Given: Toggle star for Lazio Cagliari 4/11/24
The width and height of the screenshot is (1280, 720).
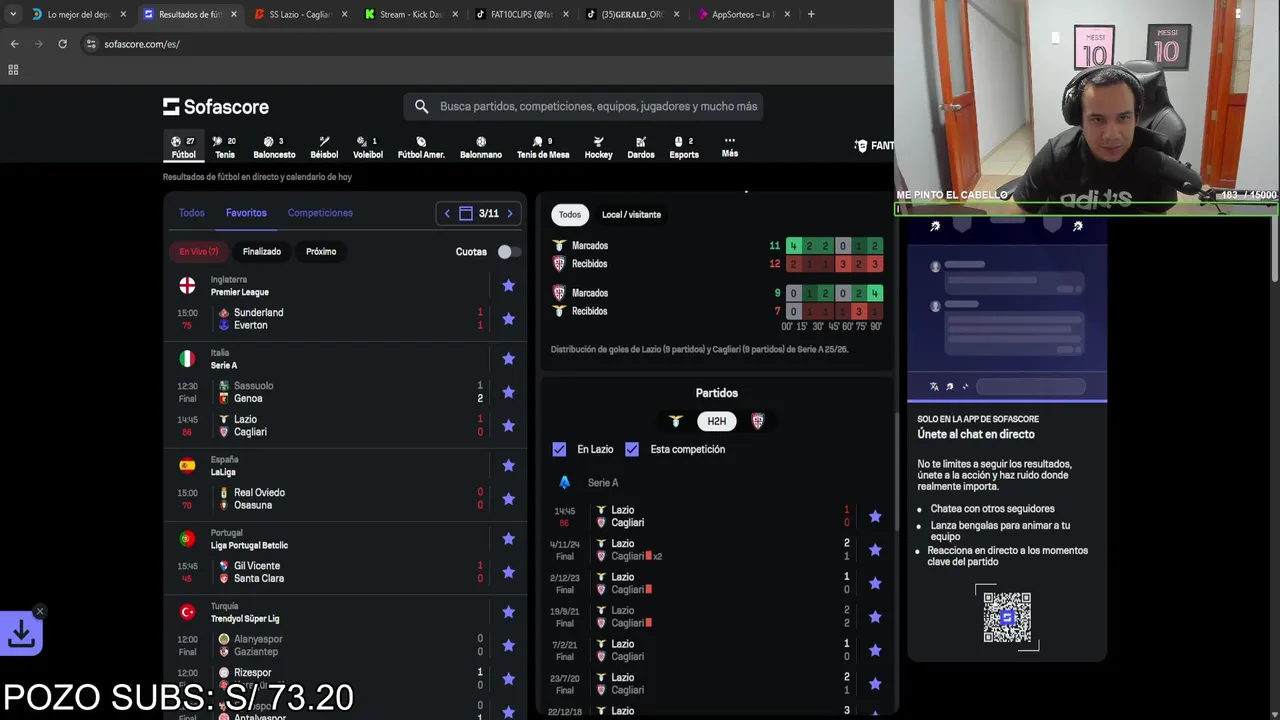Looking at the screenshot, I should pos(875,550).
